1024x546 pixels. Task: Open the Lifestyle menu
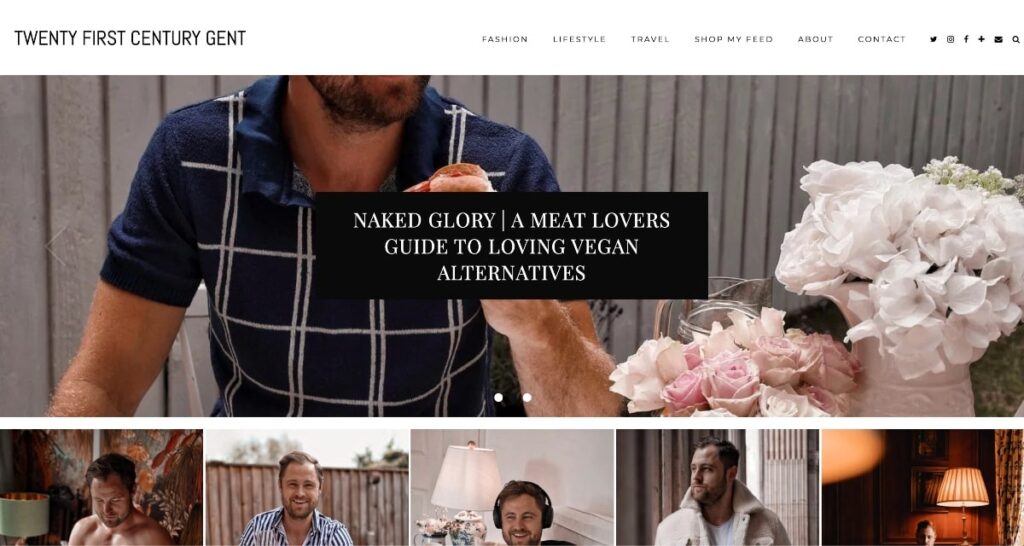tap(579, 39)
